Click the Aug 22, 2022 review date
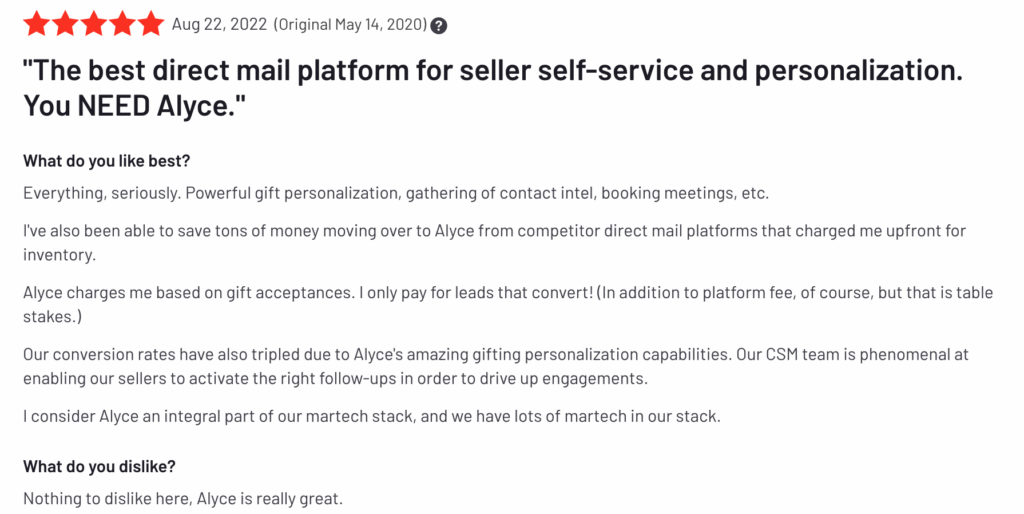The width and height of the screenshot is (1024, 514). 219,25
